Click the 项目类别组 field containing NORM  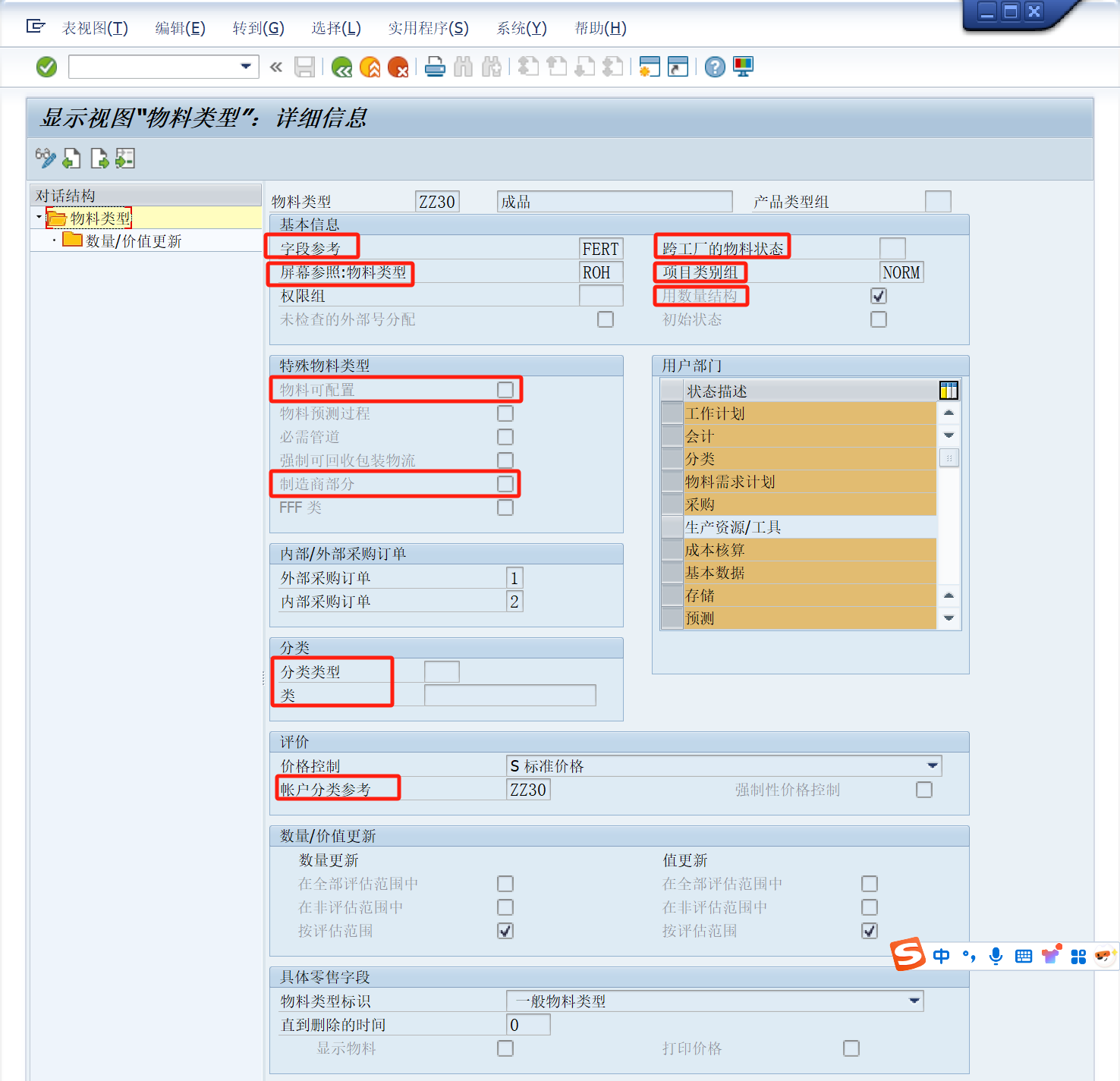coord(901,272)
